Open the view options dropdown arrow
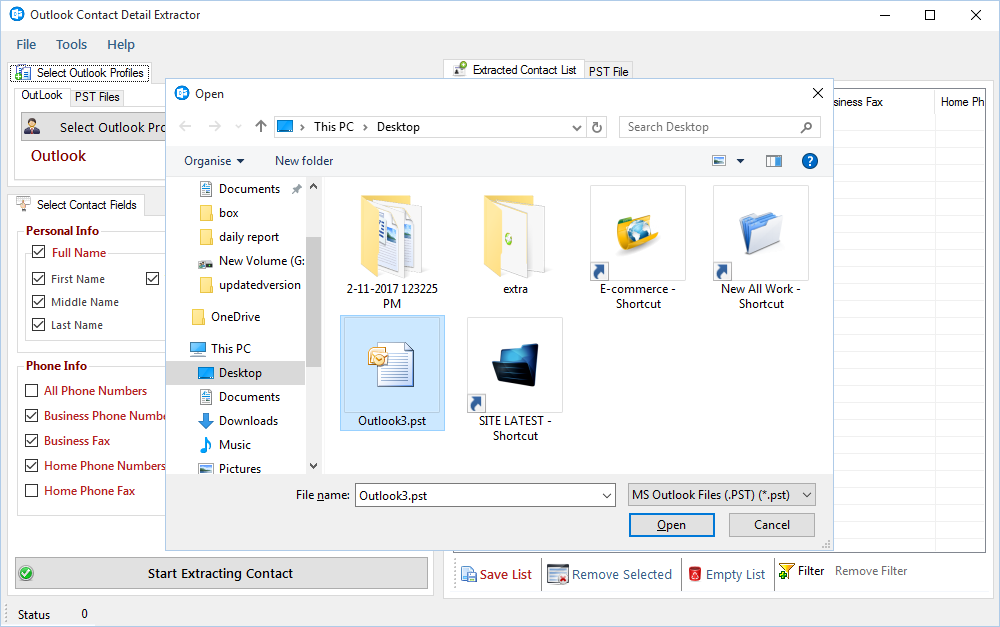Image resolution: width=1000 pixels, height=627 pixels. (740, 161)
